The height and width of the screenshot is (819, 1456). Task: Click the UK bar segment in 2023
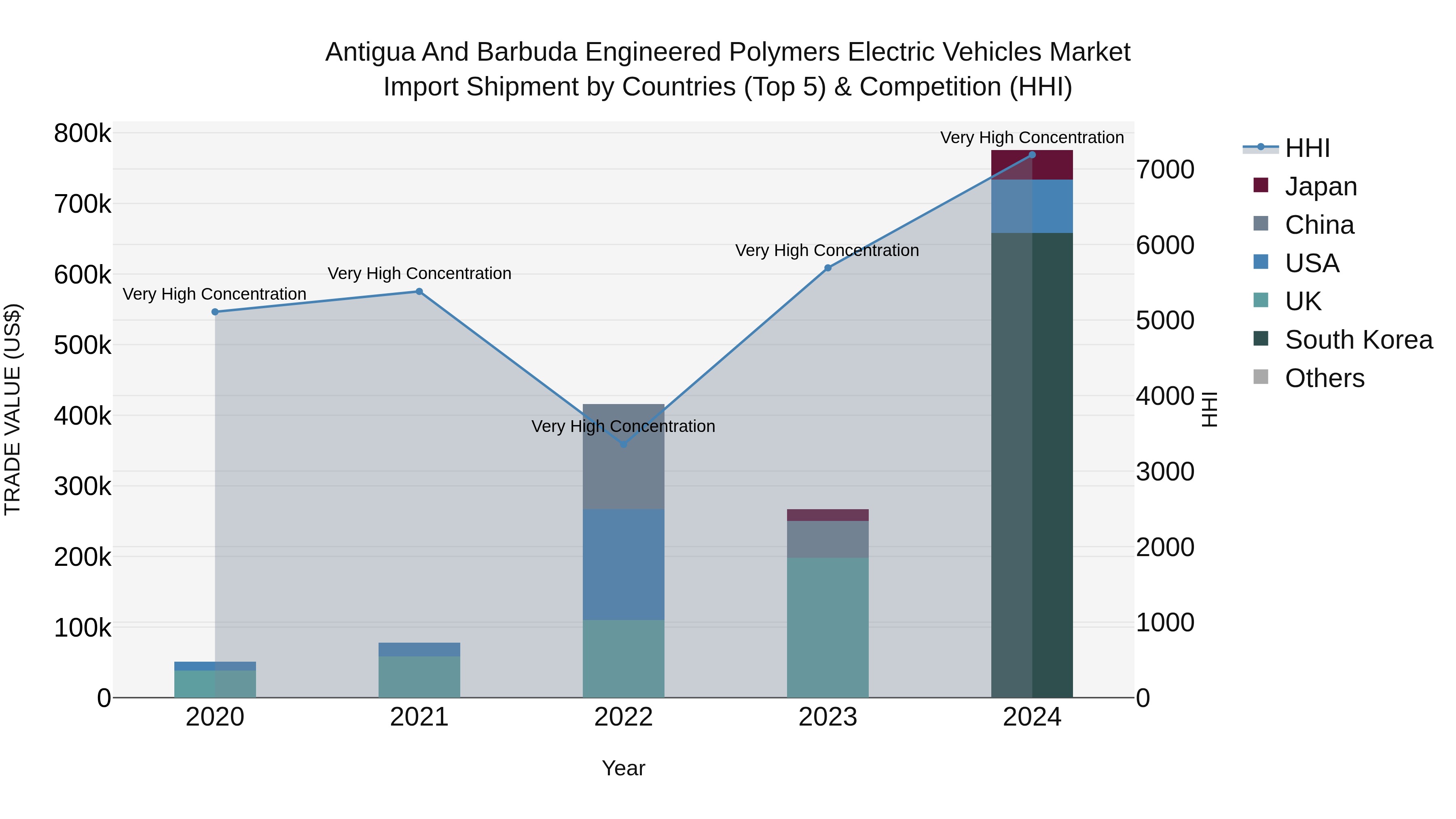point(828,627)
